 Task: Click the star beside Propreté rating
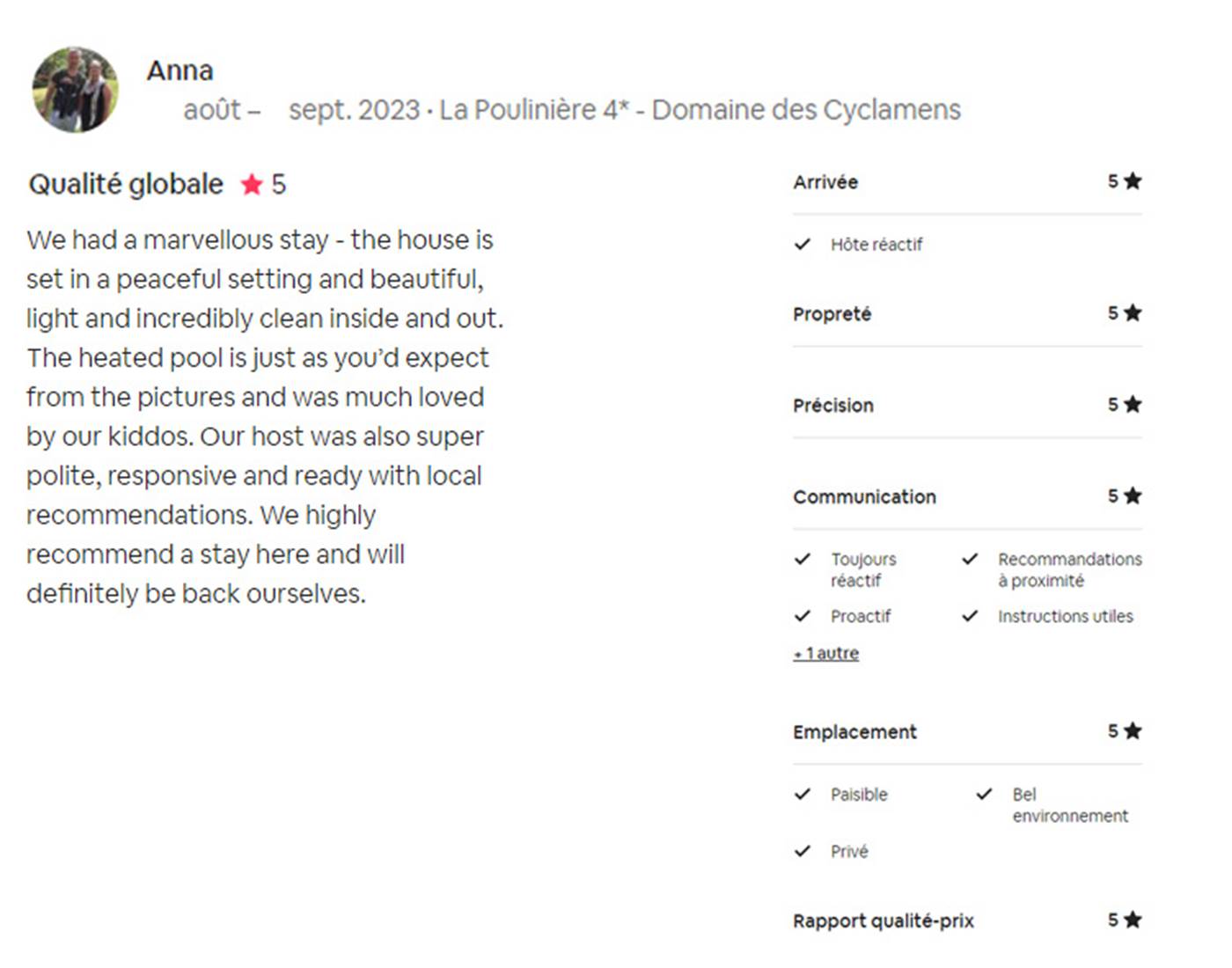point(1133,313)
